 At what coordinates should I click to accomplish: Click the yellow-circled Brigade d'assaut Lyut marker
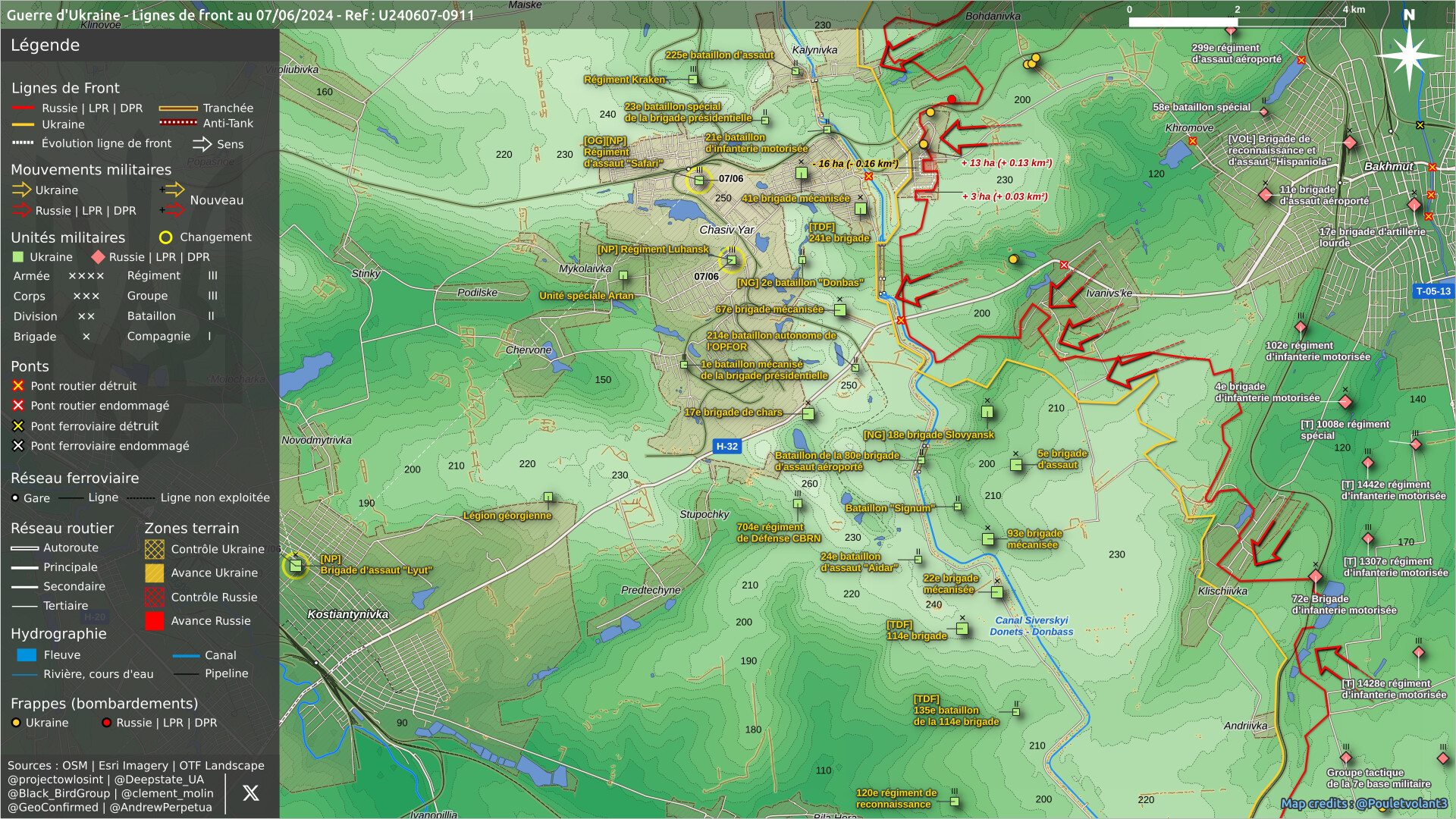click(x=296, y=566)
